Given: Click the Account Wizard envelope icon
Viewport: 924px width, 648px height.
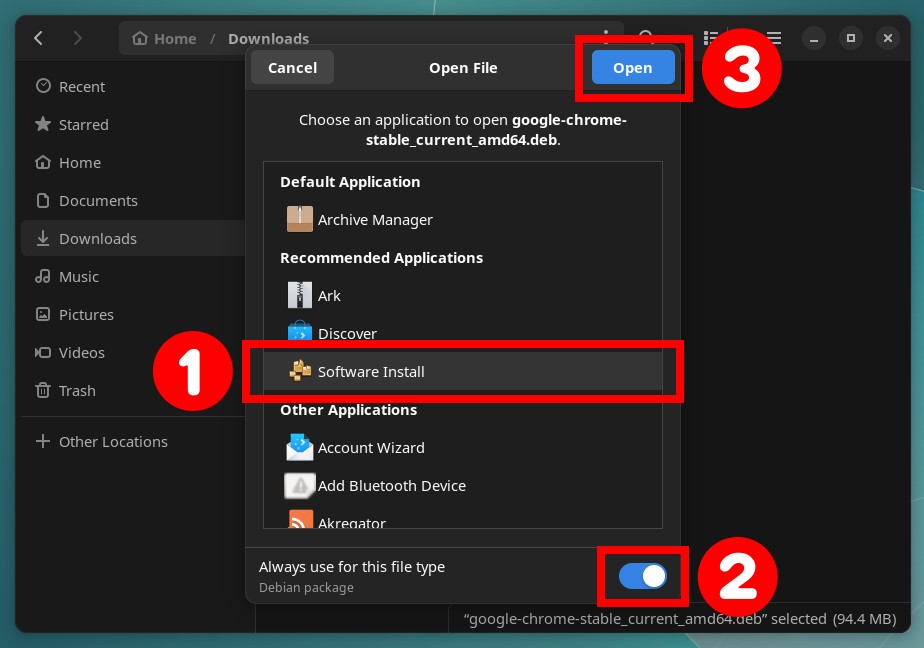Looking at the screenshot, I should 299,447.
